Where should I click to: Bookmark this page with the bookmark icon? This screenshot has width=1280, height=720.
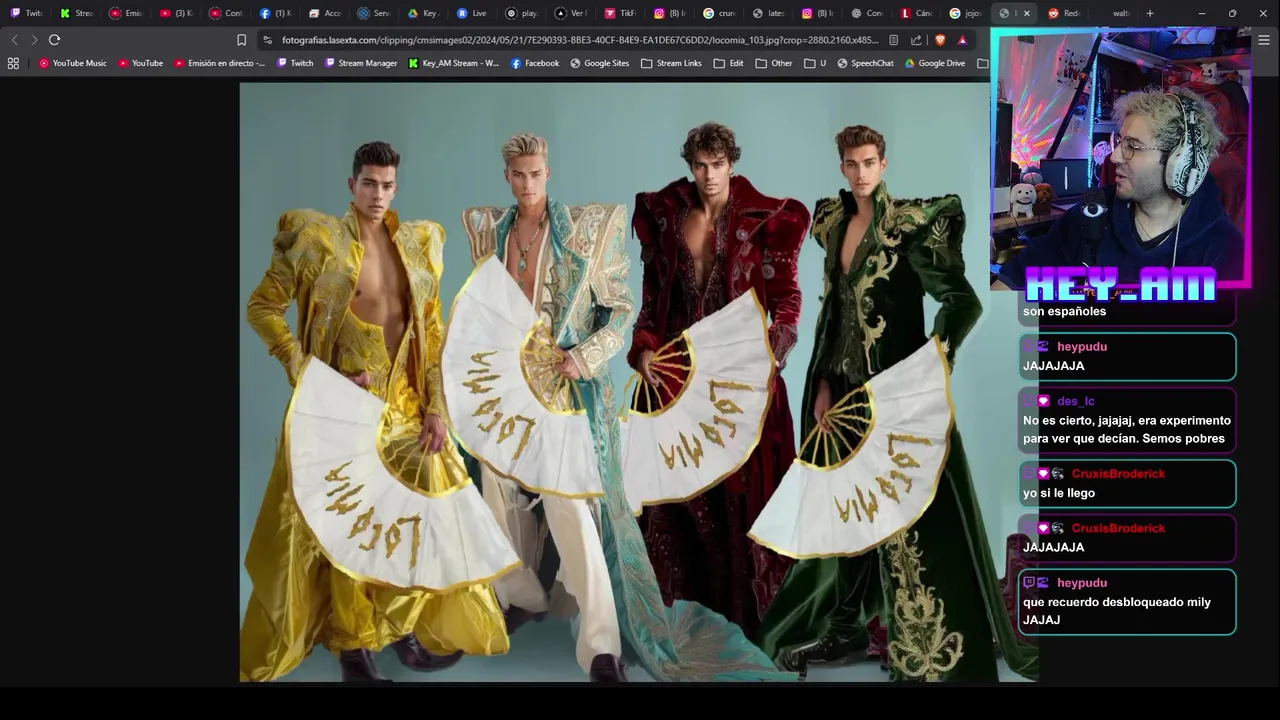[x=241, y=40]
